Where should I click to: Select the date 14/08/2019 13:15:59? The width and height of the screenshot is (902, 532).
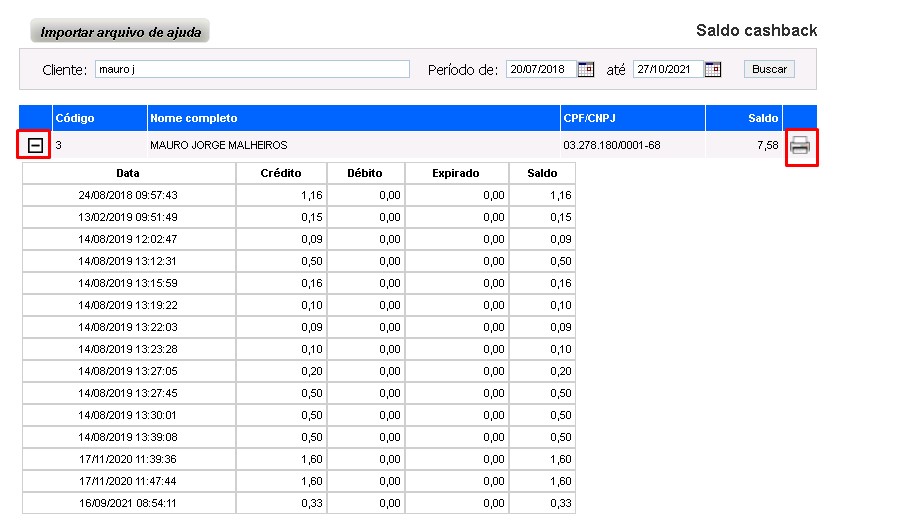click(x=128, y=284)
